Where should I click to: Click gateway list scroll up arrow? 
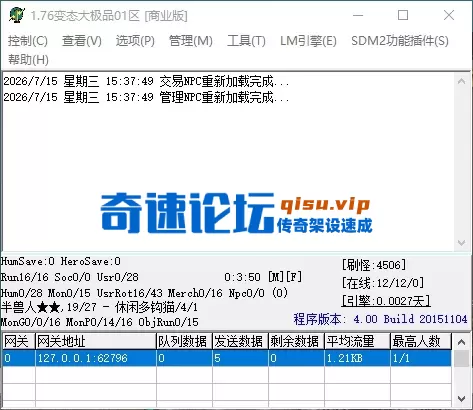tap(461, 342)
